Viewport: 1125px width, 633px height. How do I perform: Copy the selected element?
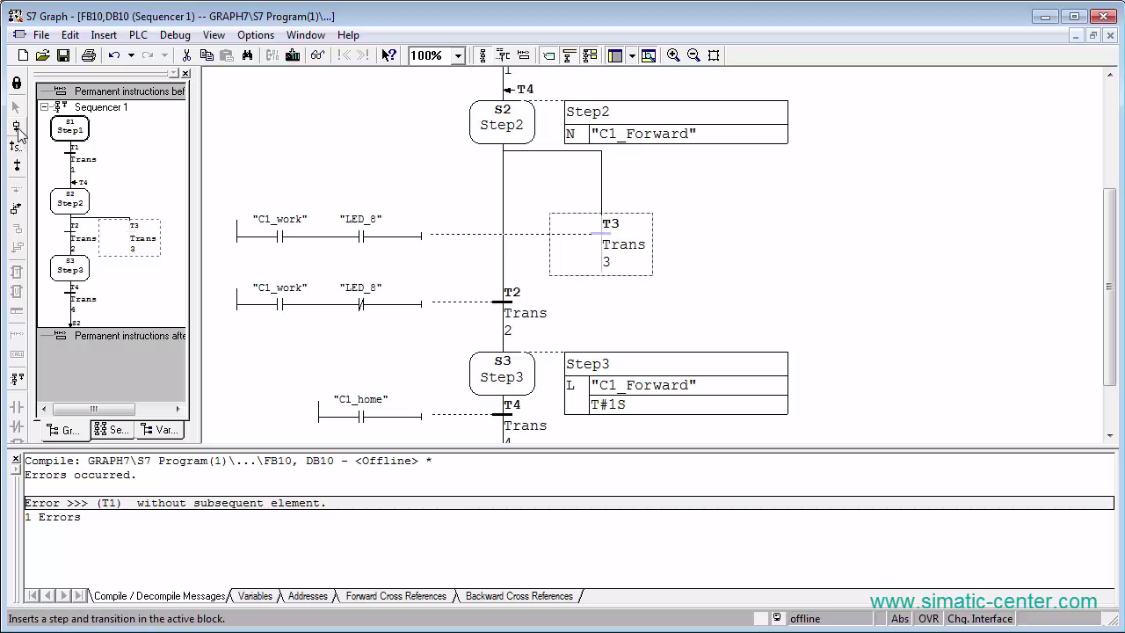coord(207,55)
